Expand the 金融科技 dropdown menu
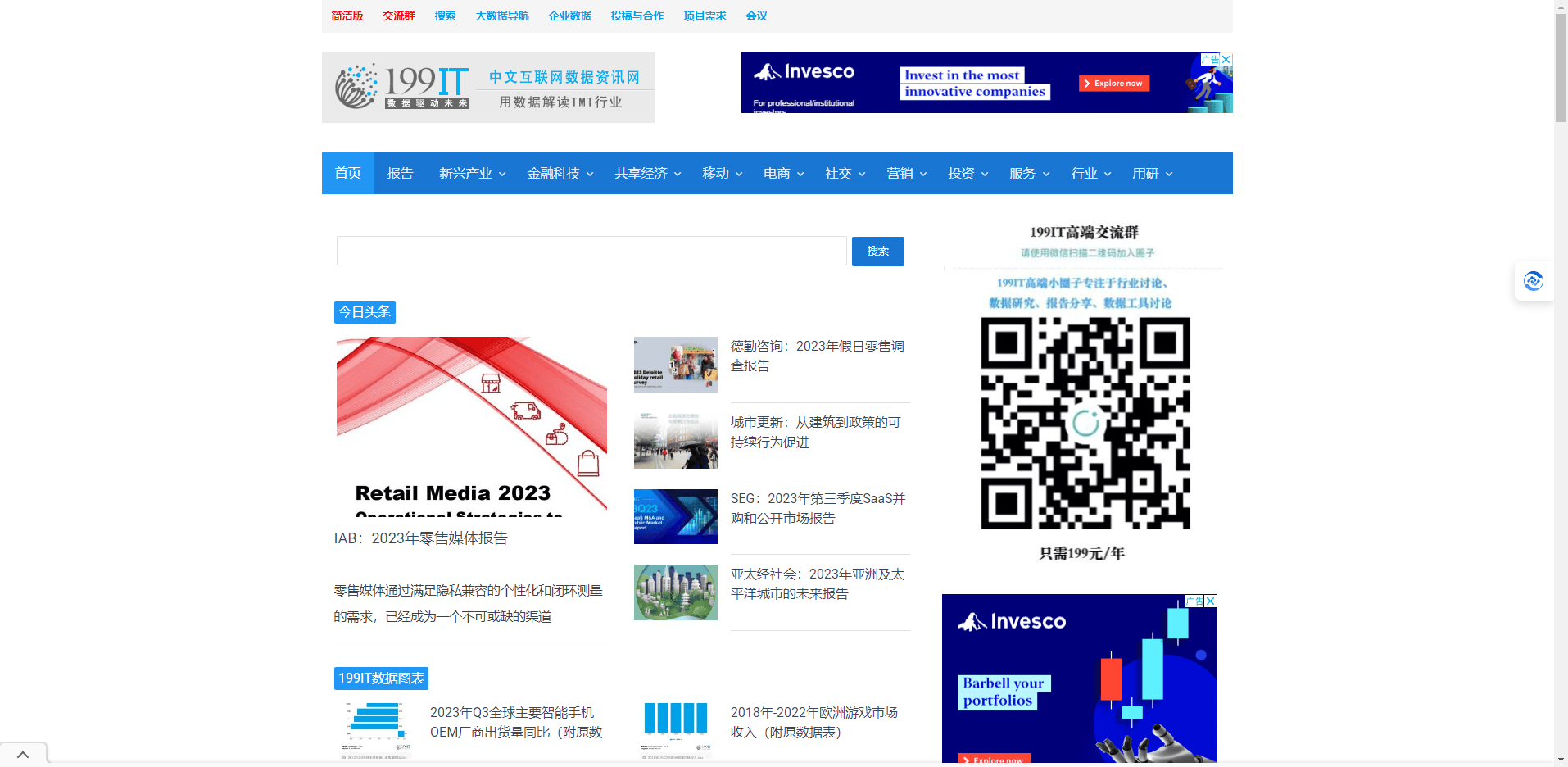 (560, 174)
